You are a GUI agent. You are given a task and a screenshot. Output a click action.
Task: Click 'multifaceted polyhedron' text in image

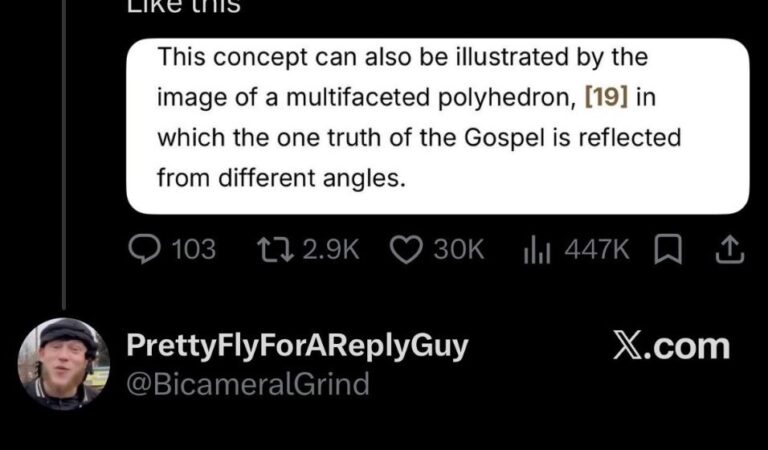point(428,97)
